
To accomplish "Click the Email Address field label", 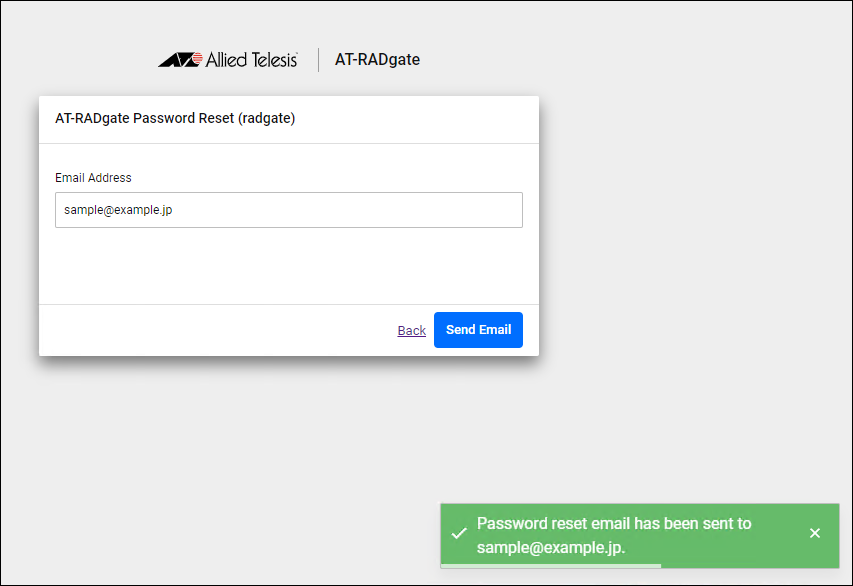I will pyautogui.click(x=93, y=178).
